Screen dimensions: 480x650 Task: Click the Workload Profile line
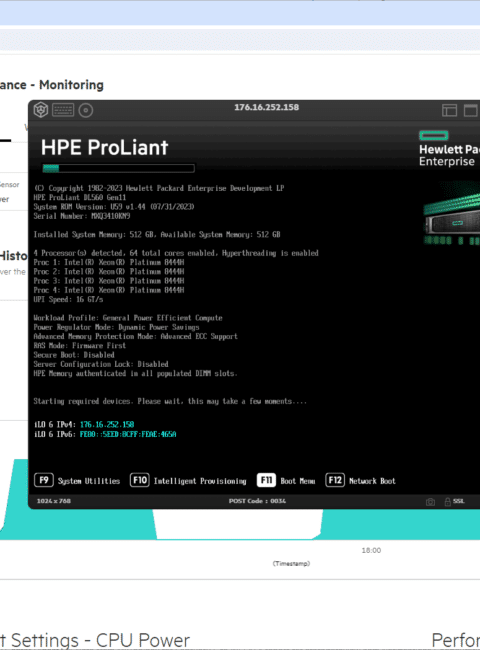click(128, 318)
